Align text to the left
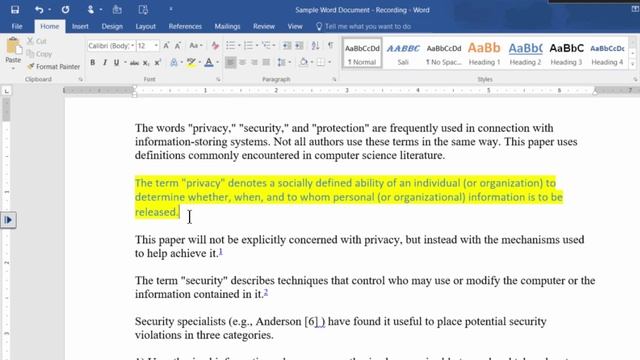Viewport: 640px width, 360px height. pos(230,62)
